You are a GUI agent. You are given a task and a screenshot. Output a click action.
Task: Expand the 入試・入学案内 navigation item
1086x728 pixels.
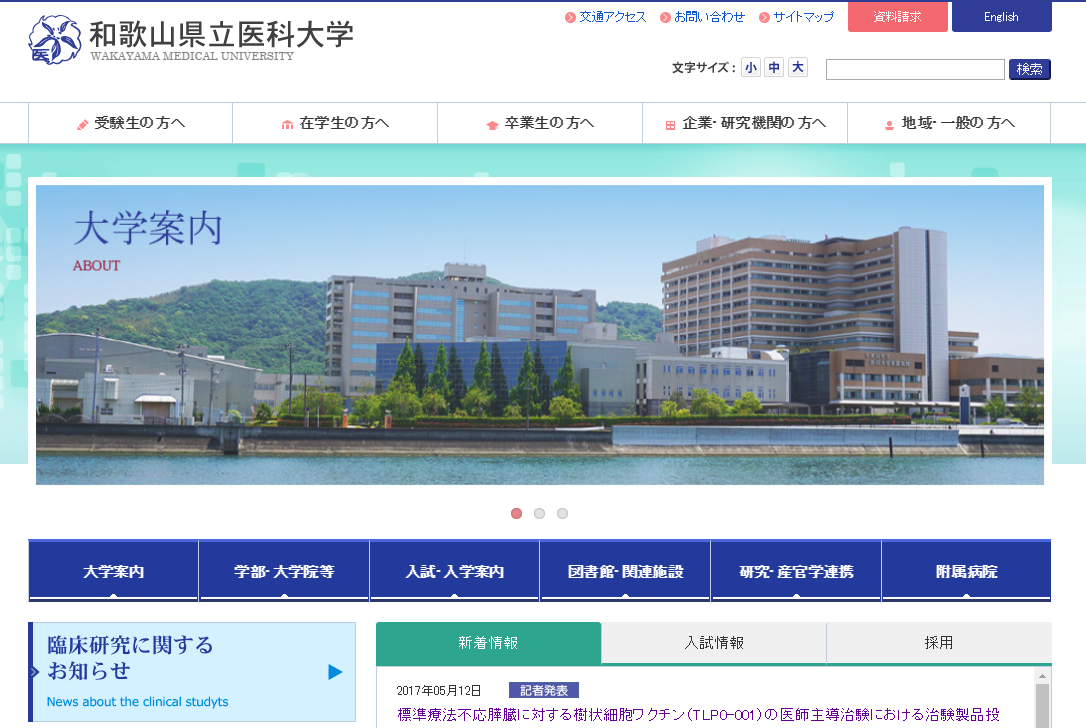[454, 571]
